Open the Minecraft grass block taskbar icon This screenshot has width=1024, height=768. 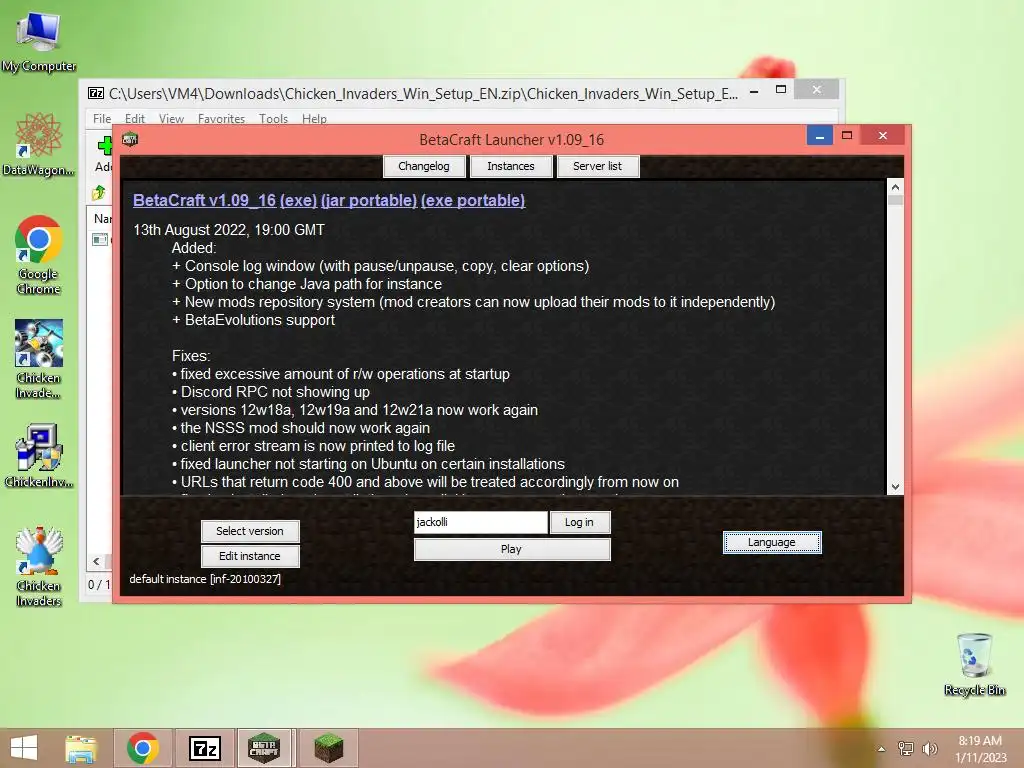[x=328, y=748]
